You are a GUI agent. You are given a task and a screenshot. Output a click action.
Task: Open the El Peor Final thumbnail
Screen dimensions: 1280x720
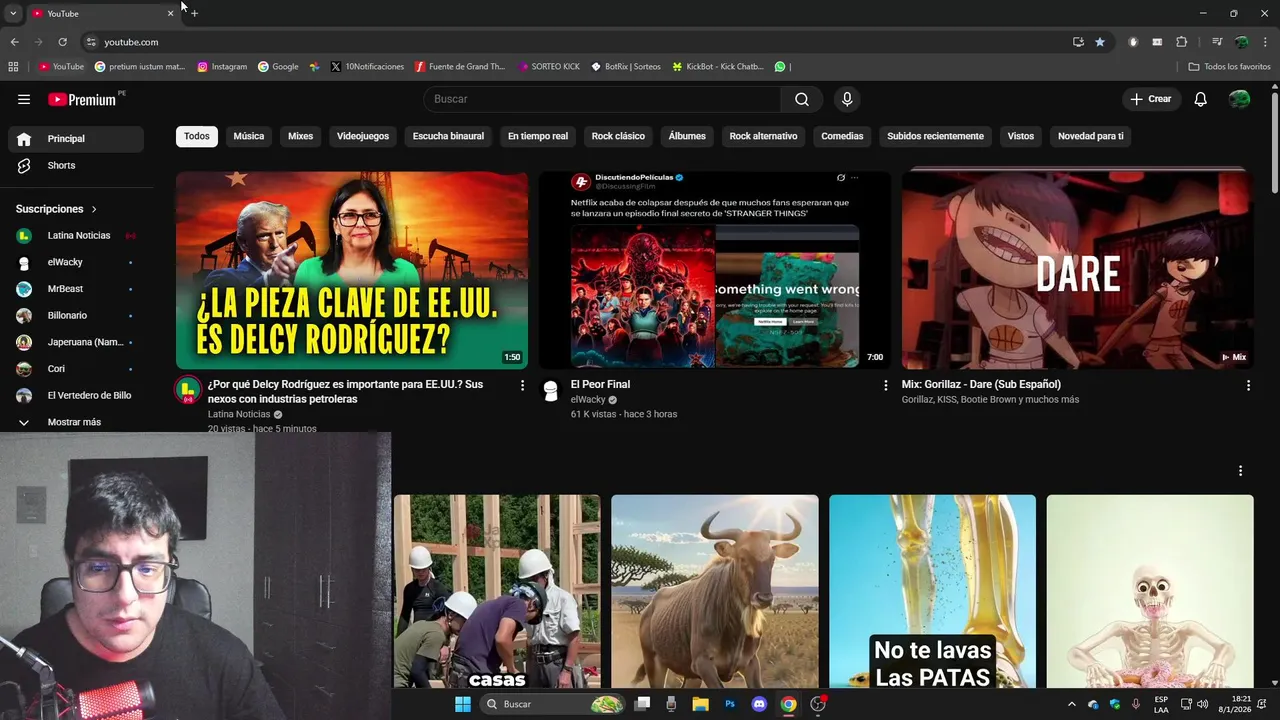[x=715, y=270]
